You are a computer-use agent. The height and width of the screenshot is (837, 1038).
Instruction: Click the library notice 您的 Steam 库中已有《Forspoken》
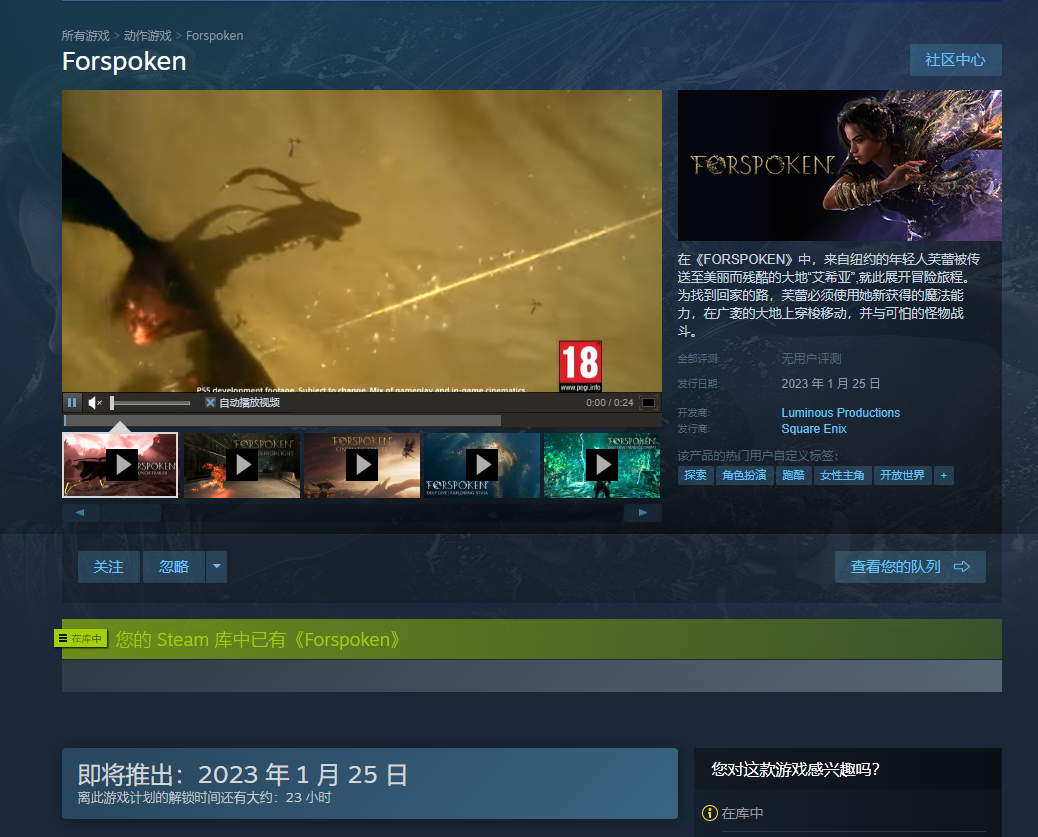(x=259, y=640)
